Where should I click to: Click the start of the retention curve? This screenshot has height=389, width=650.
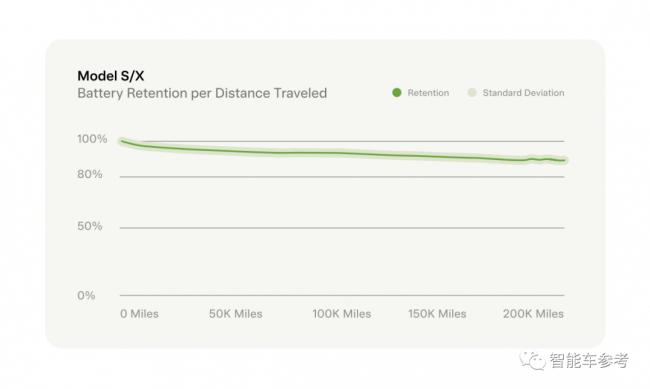[x=122, y=141]
